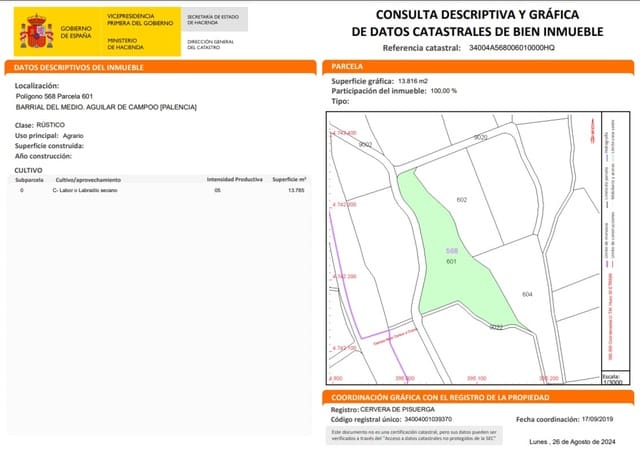This screenshot has width=640, height=452.
Task: Click the 'Superficie construida:' label
Action: (x=49, y=146)
